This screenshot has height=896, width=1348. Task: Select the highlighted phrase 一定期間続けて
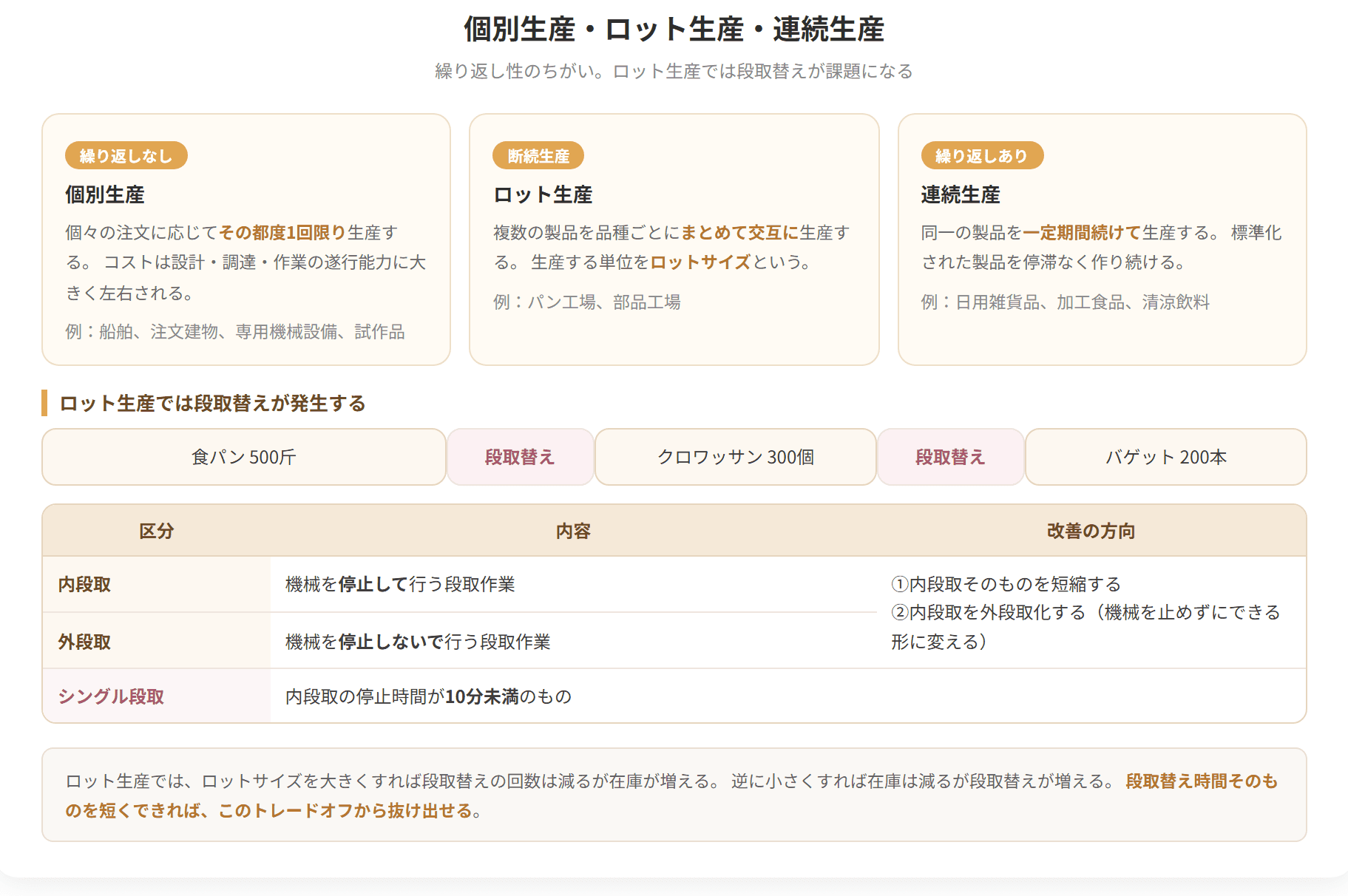pos(1082,233)
